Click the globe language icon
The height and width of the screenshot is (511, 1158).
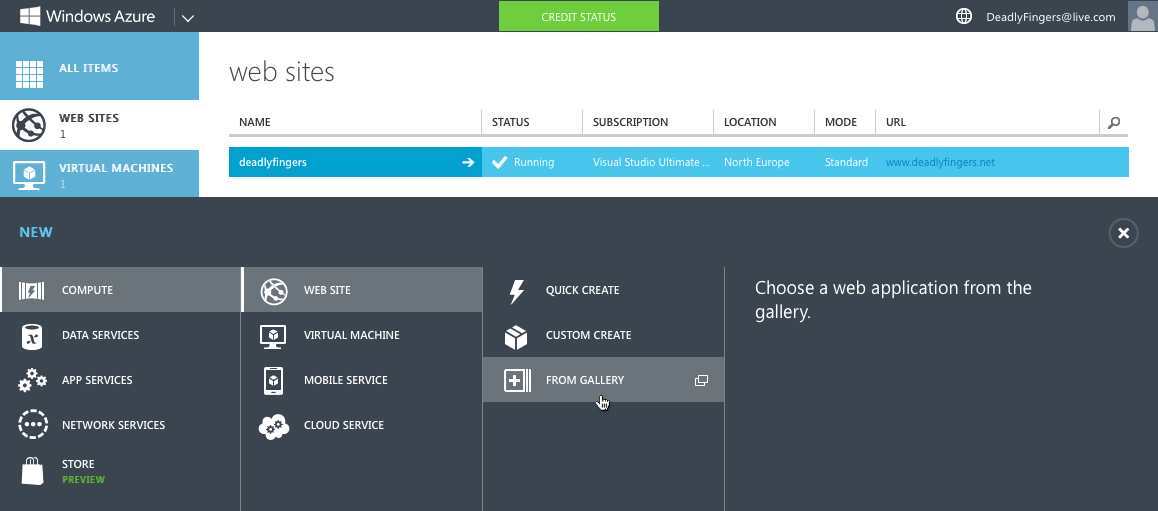(964, 16)
